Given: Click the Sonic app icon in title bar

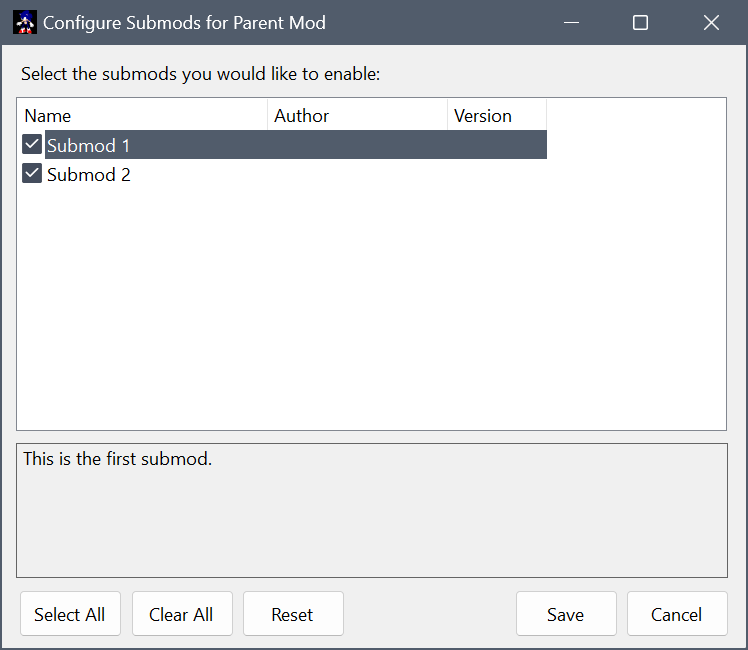Looking at the screenshot, I should pos(25,22).
